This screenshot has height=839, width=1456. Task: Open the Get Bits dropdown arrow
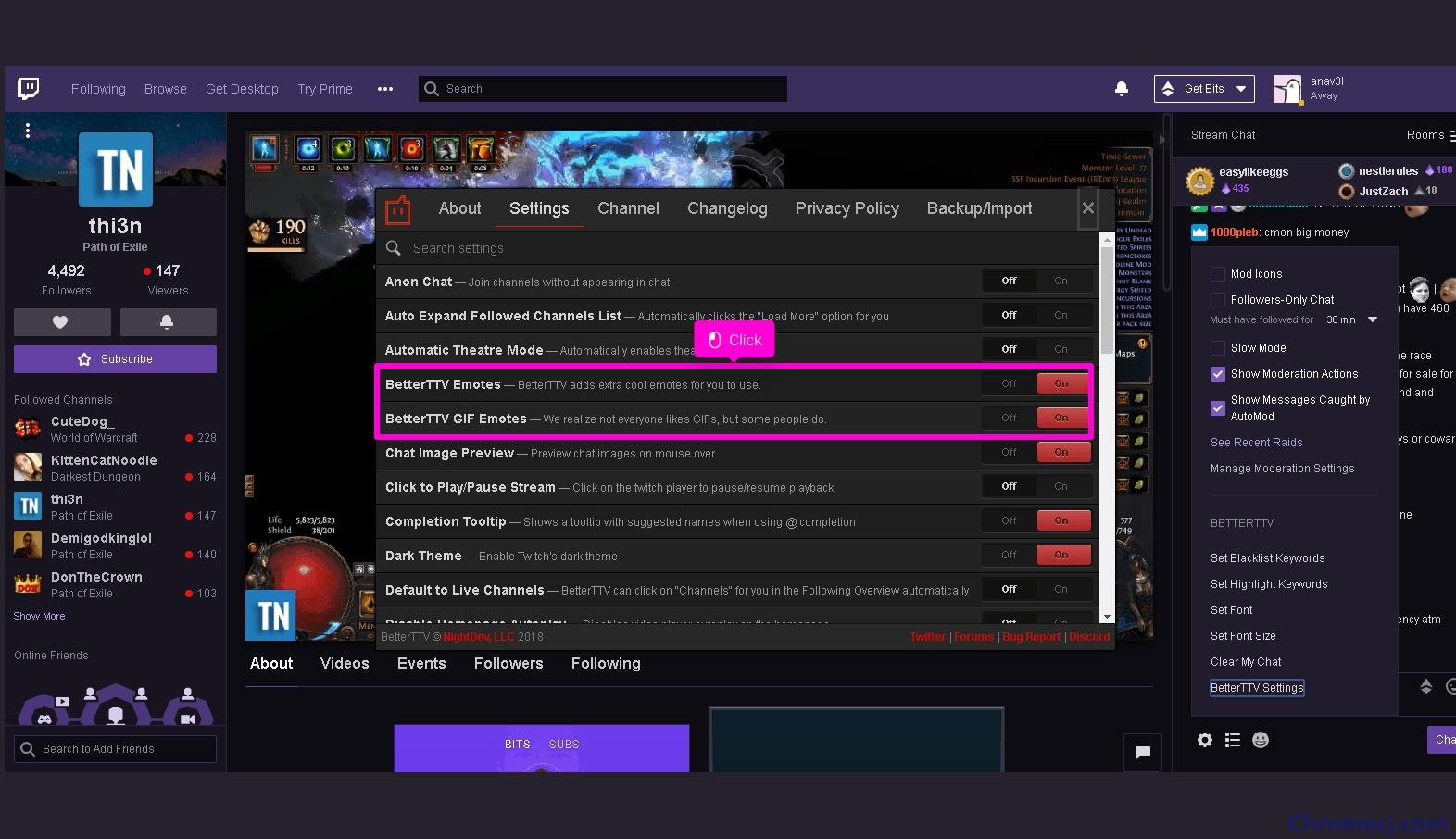[x=1241, y=89]
